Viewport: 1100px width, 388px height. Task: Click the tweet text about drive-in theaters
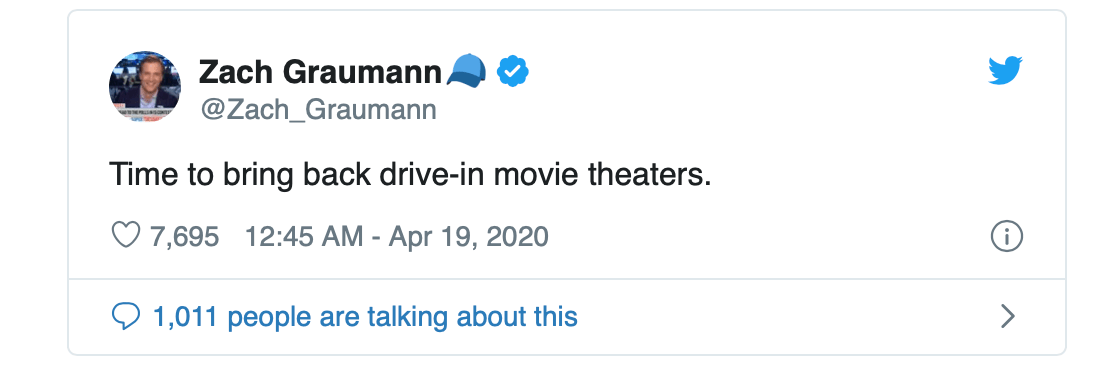point(410,175)
